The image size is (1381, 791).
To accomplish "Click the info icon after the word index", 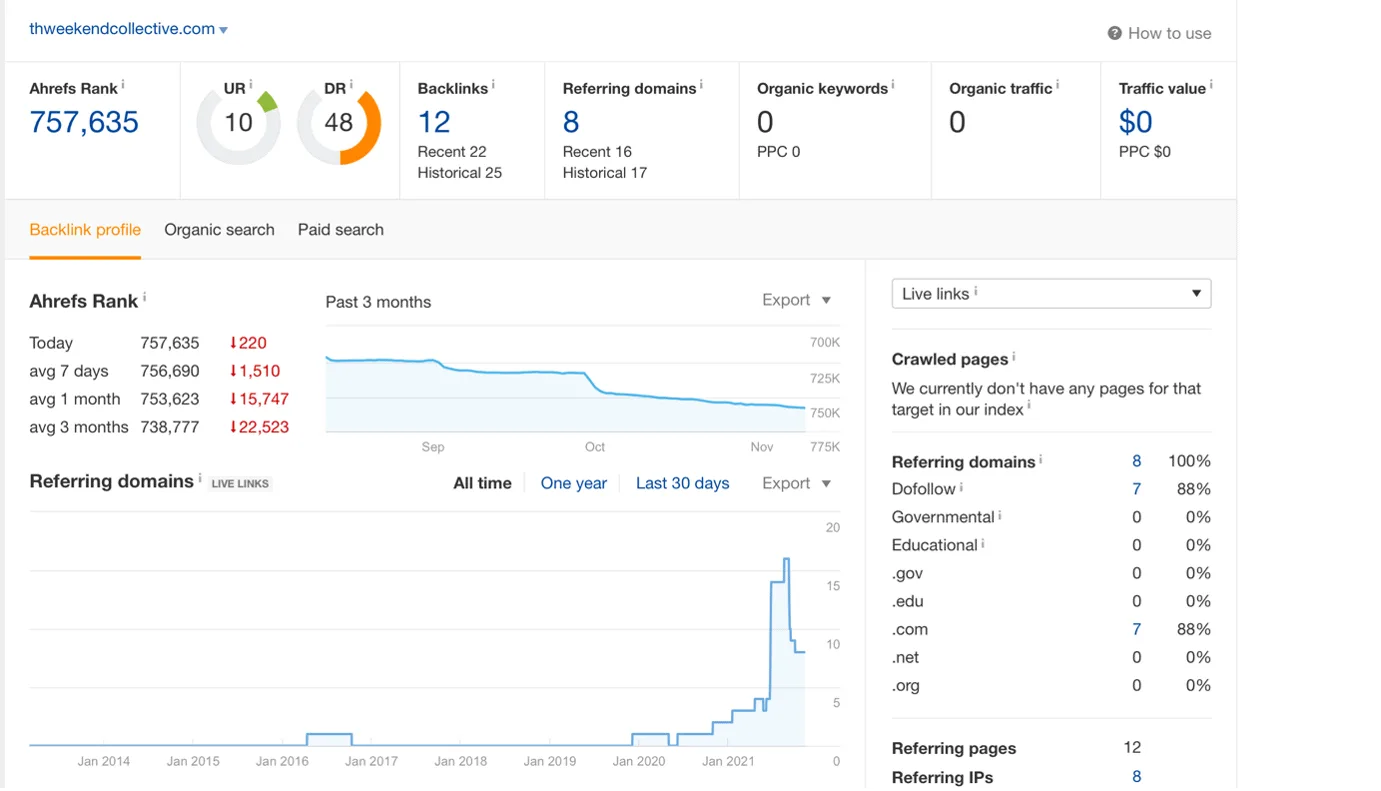I will 1029,406.
